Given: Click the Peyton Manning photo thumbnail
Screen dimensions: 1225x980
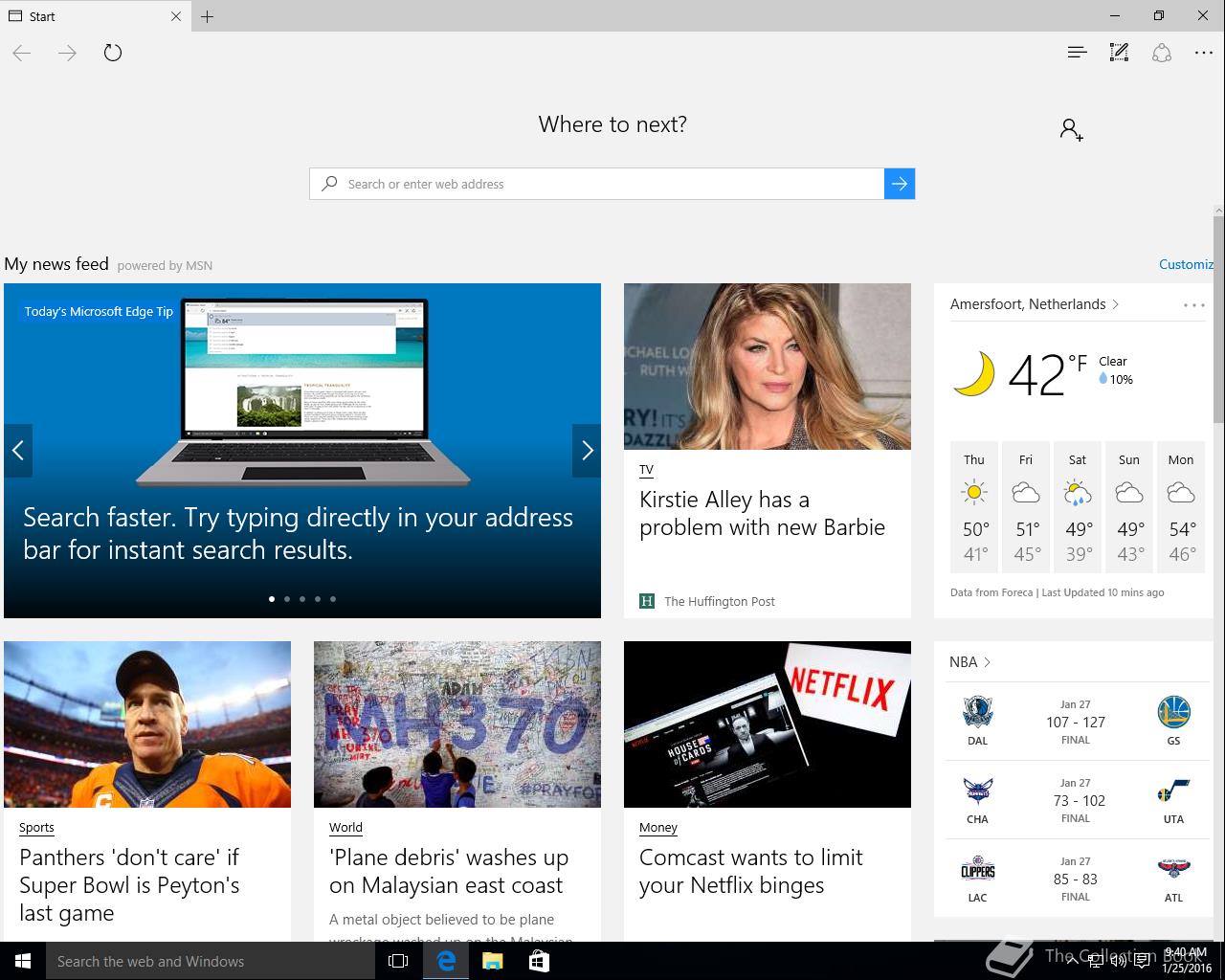Looking at the screenshot, I should 147,724.
